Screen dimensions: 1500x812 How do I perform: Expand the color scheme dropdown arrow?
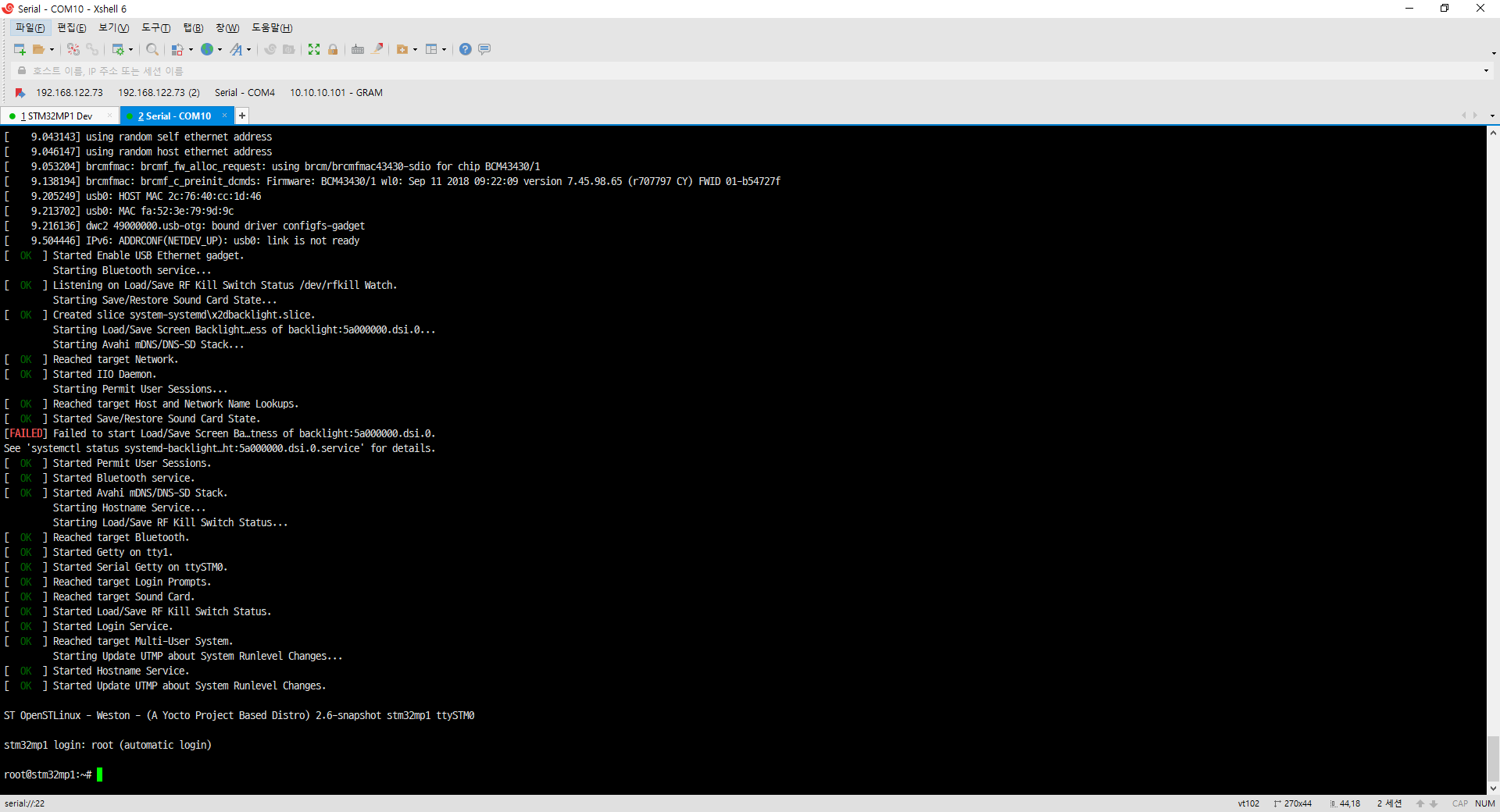click(191, 49)
